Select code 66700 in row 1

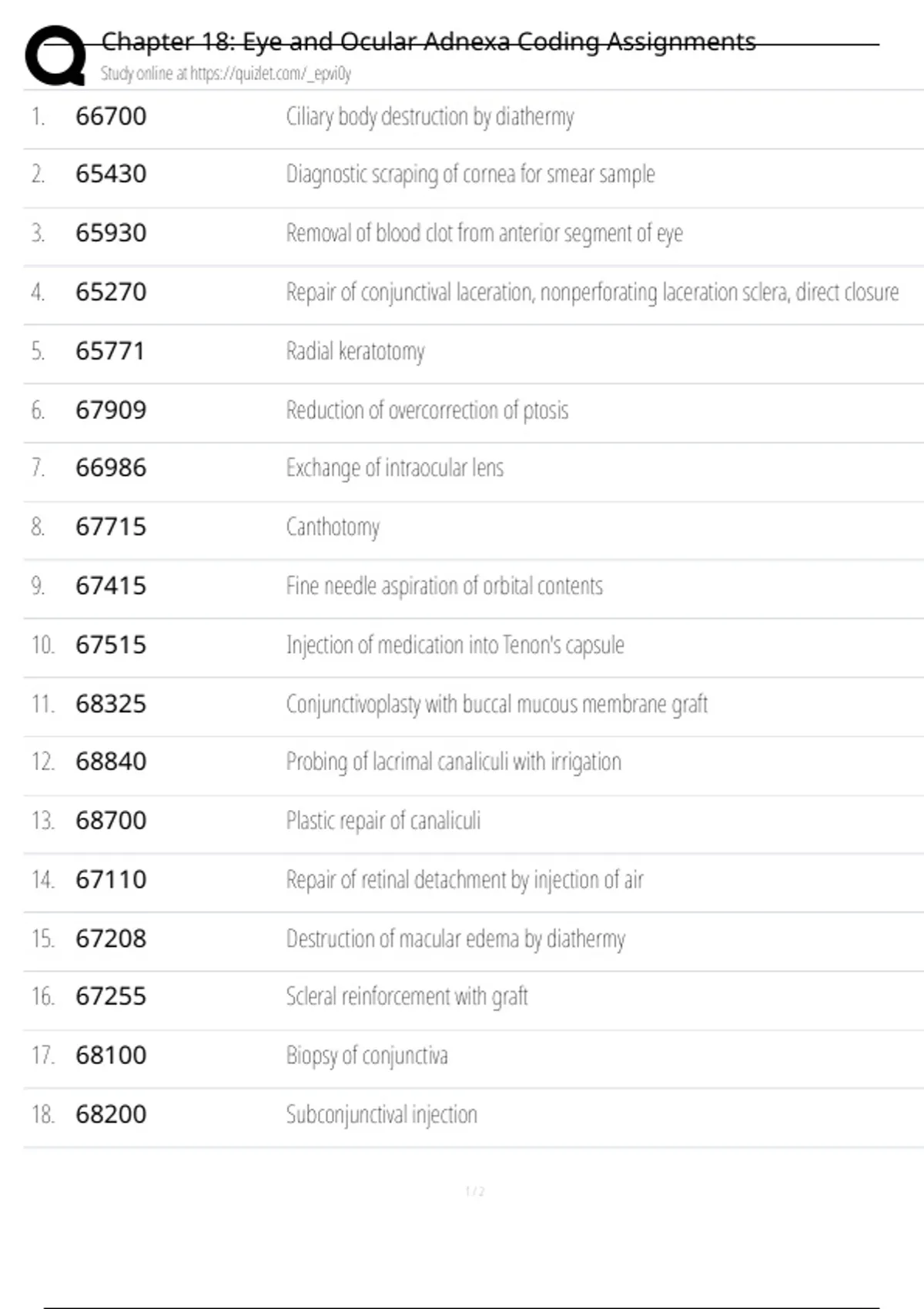[111, 116]
